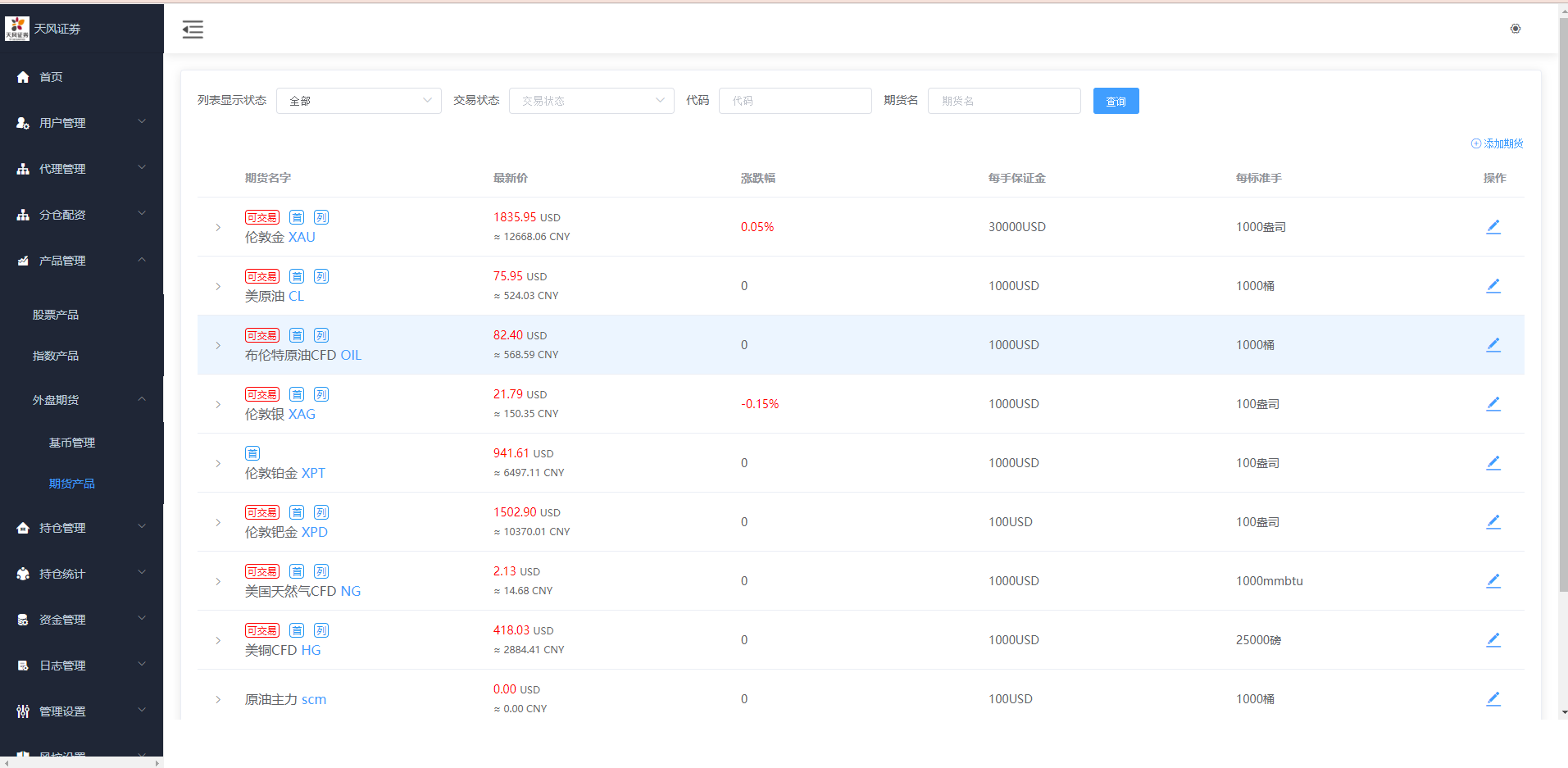Click the 列 badge icon on 伦敦钯金 XPD
Viewport: 1568px width, 768px height.
coord(321,512)
